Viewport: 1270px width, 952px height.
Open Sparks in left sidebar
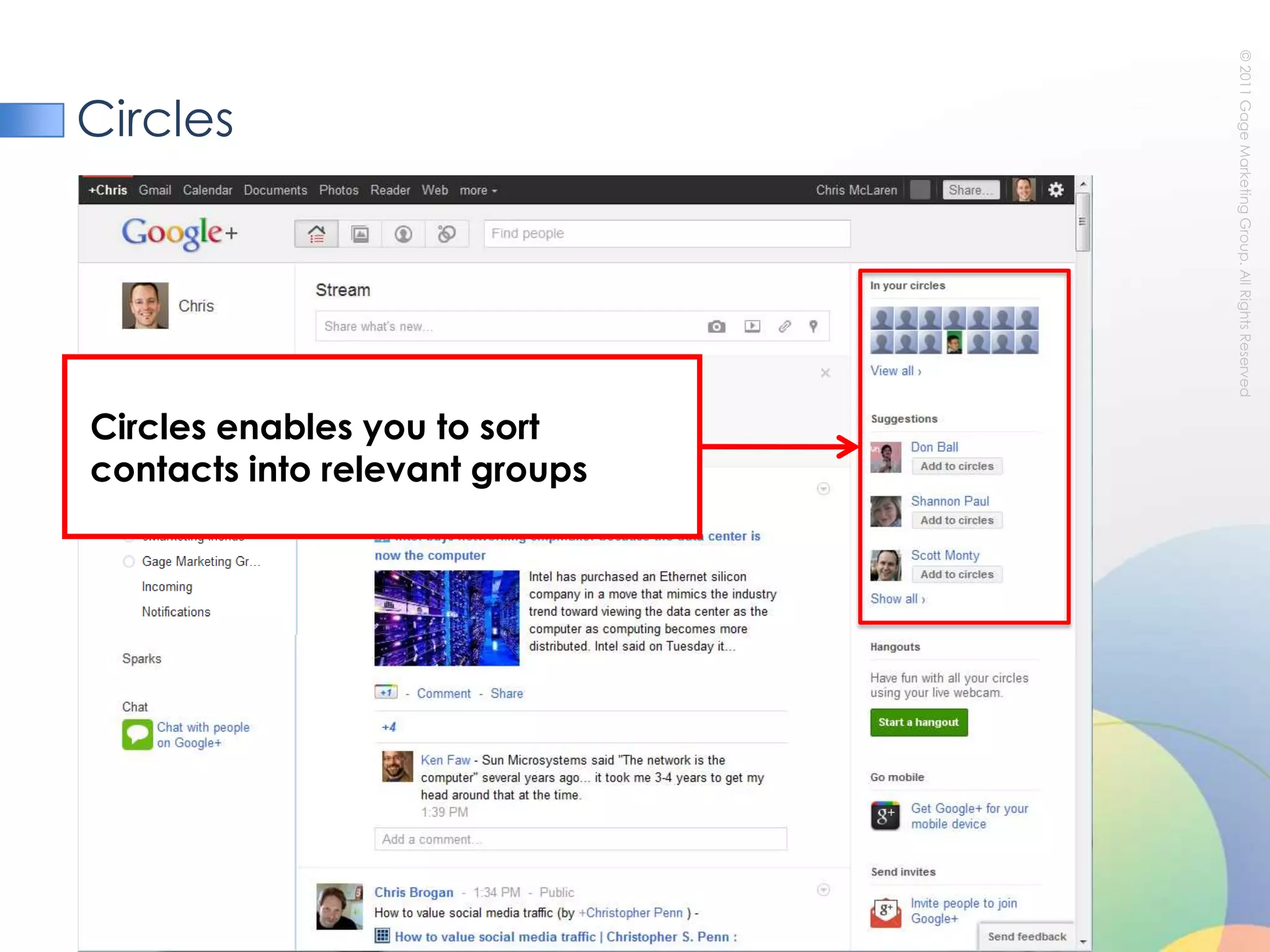pyautogui.click(x=141, y=658)
